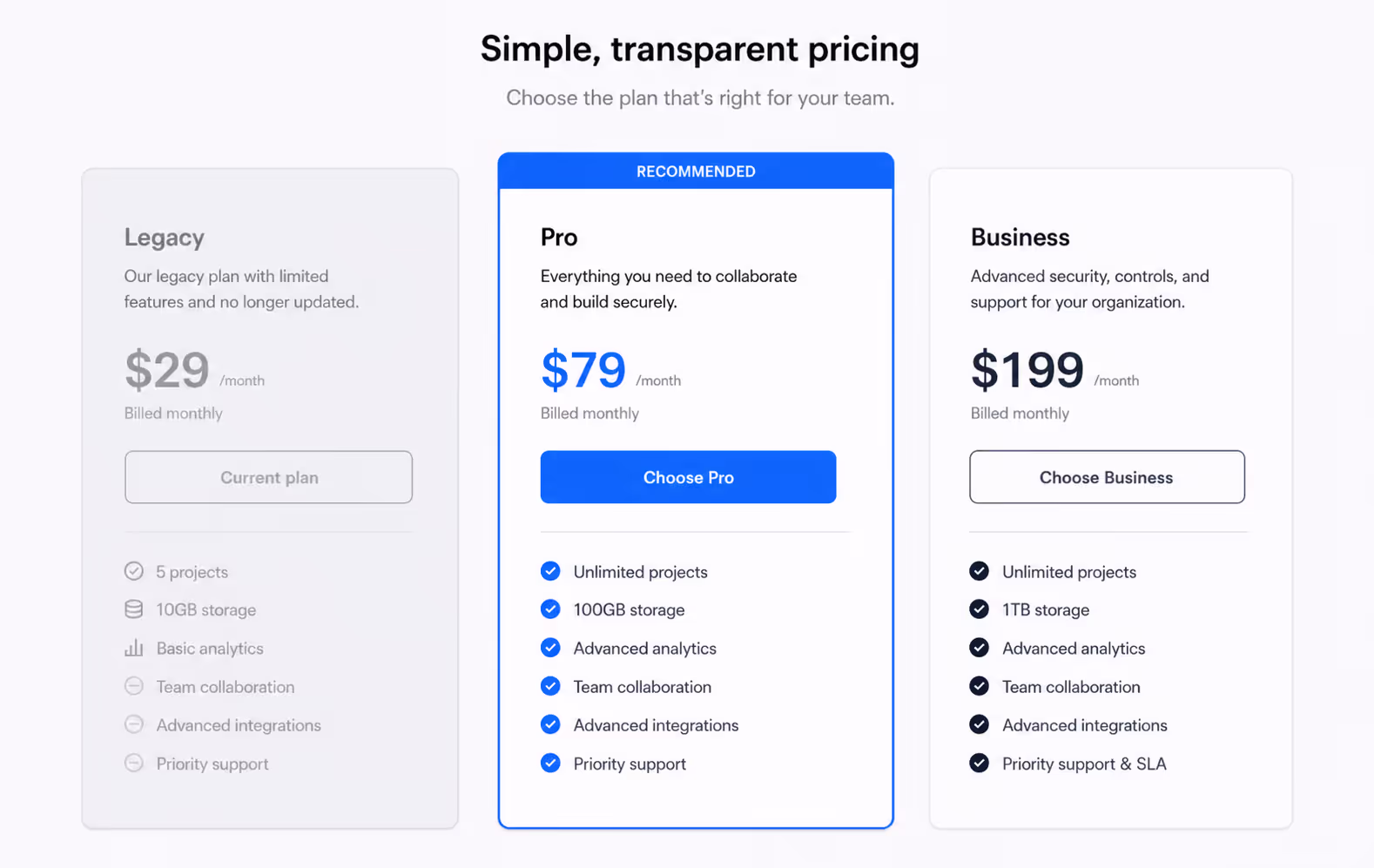
Task: Click the Choose Pro button
Action: pyautogui.click(x=688, y=477)
